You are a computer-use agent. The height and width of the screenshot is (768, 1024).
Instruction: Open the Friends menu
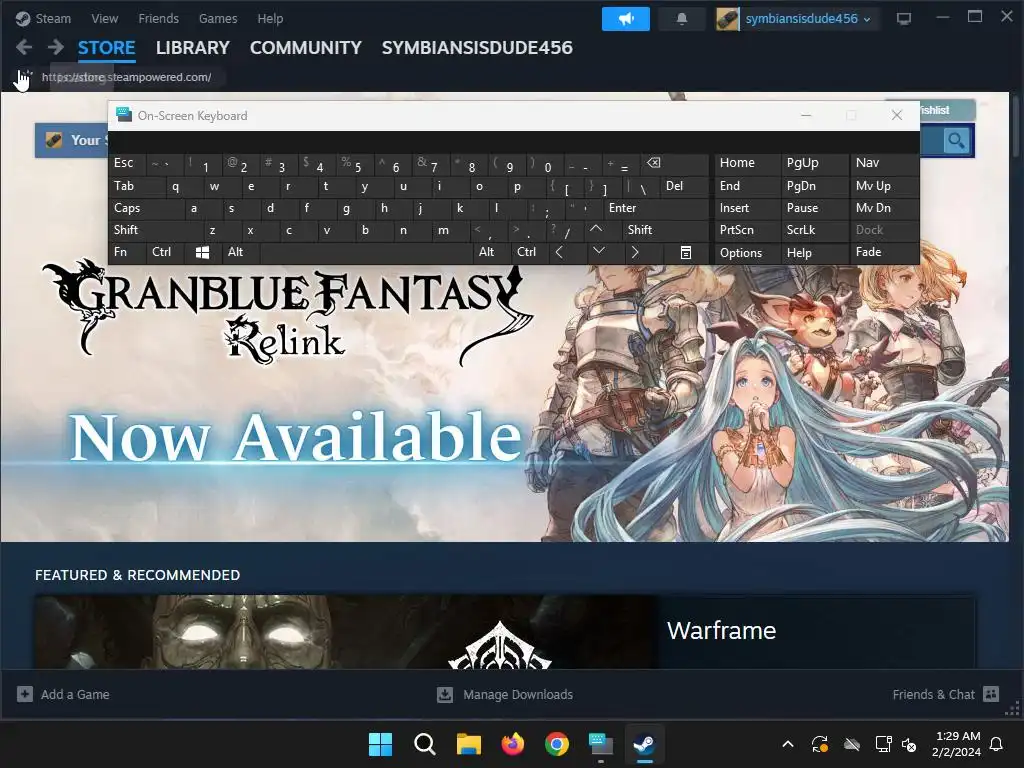click(158, 18)
